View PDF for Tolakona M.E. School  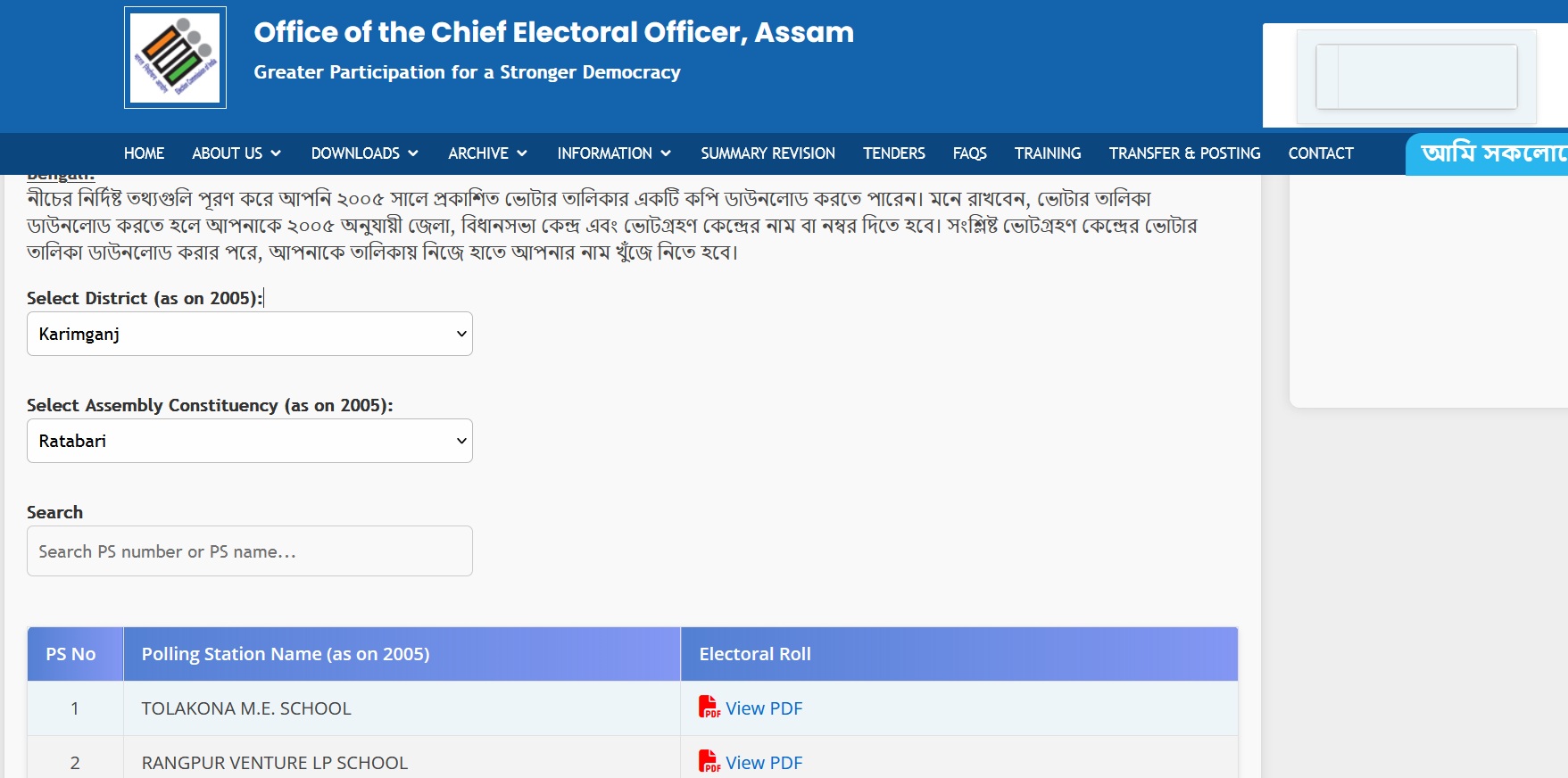(x=764, y=708)
